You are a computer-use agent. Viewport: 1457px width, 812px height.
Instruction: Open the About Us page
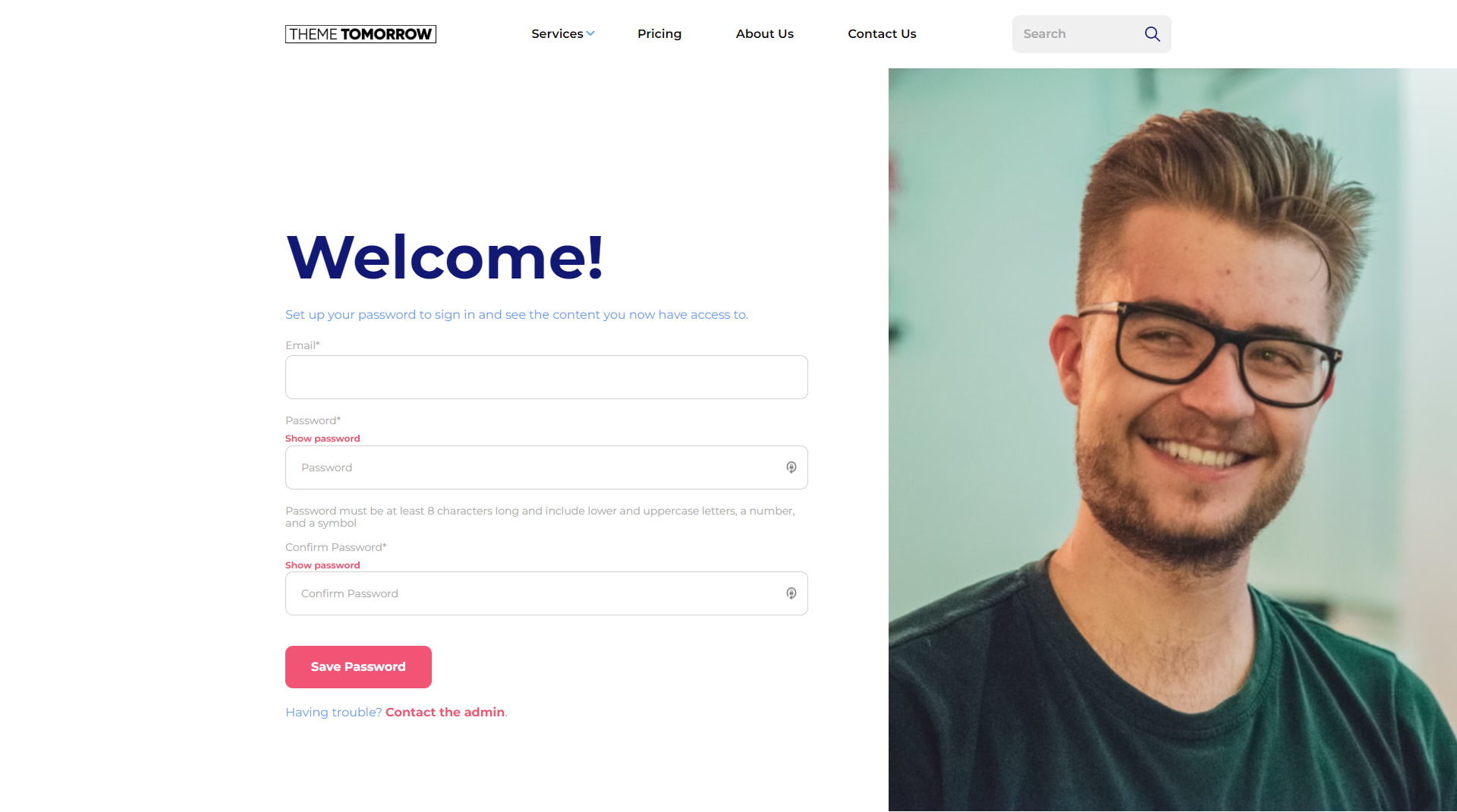click(x=764, y=33)
